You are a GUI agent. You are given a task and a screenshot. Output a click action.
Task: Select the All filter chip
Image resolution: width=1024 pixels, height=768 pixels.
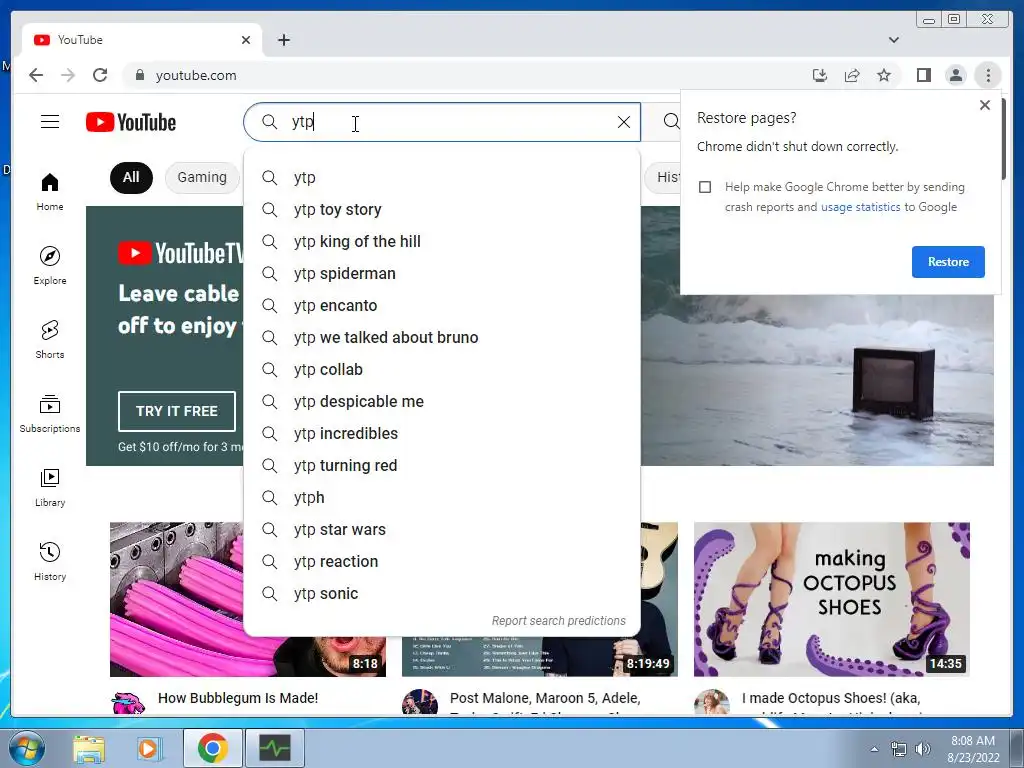131,178
